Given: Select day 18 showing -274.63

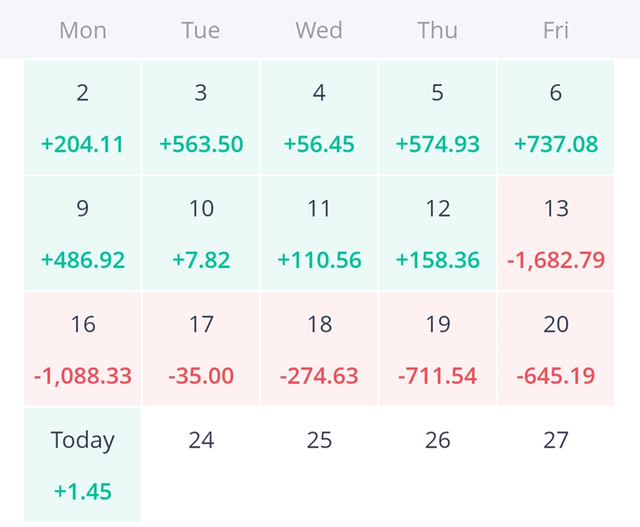Looking at the screenshot, I should 319,350.
